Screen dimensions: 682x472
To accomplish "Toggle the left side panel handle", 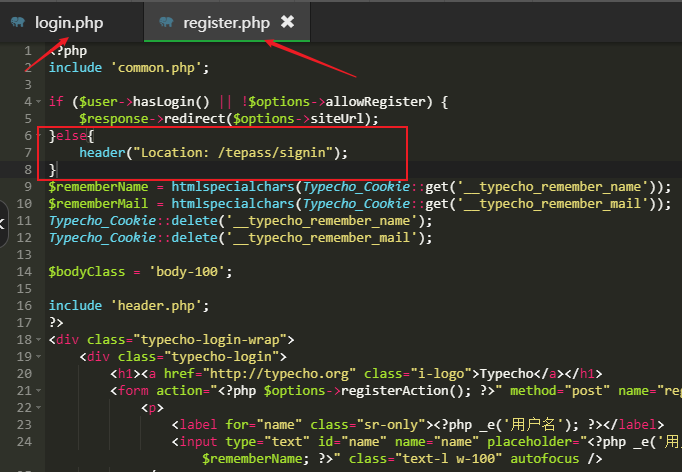I will 4,221.
